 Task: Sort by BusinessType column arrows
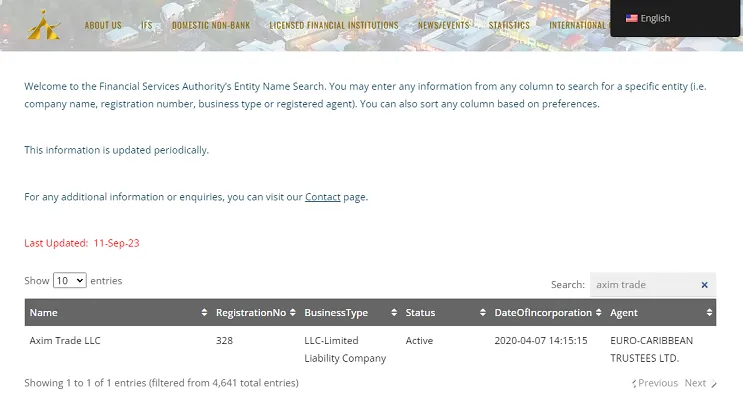pos(394,312)
